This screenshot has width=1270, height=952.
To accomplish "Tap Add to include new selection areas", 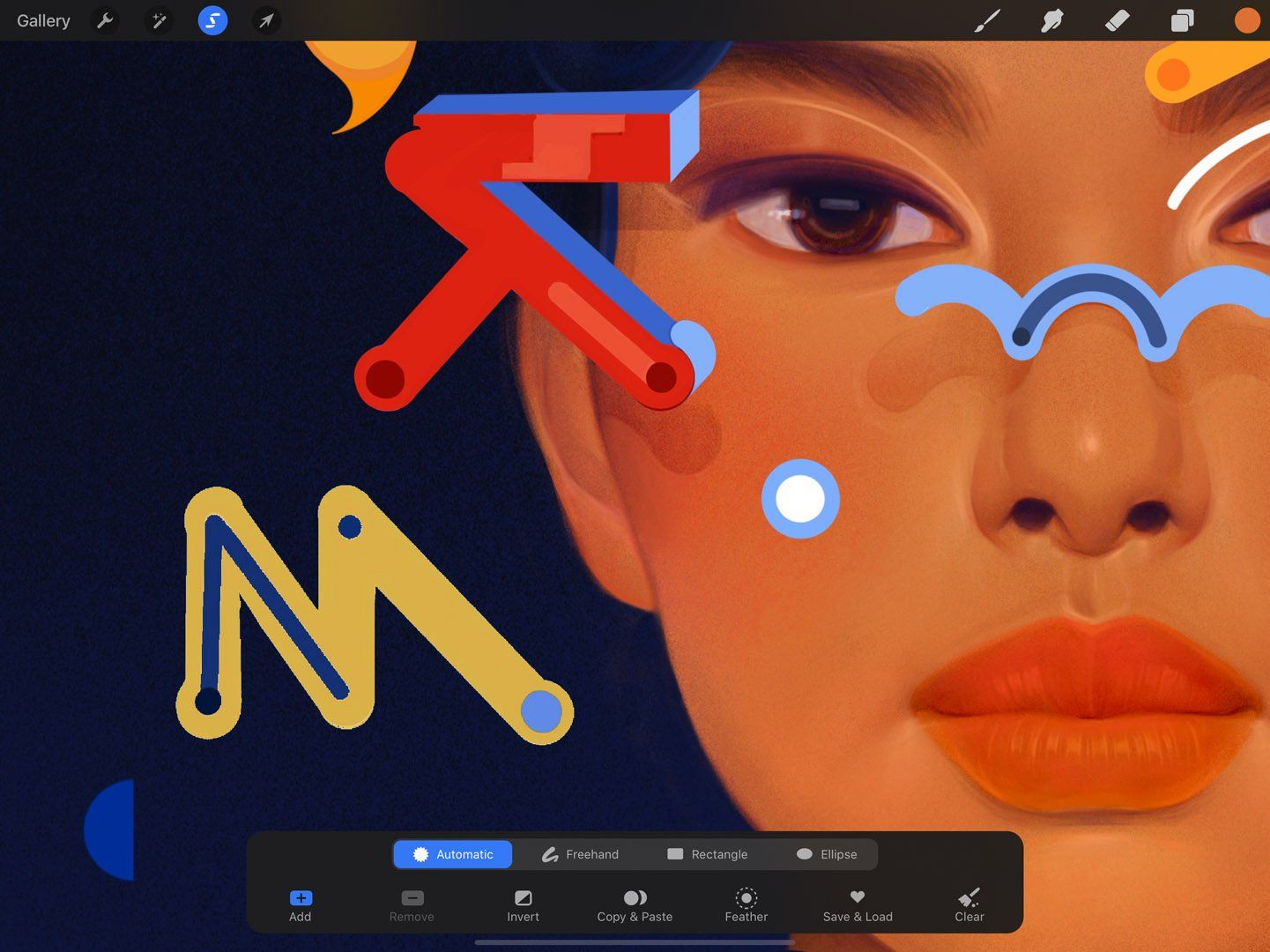I will click(300, 906).
